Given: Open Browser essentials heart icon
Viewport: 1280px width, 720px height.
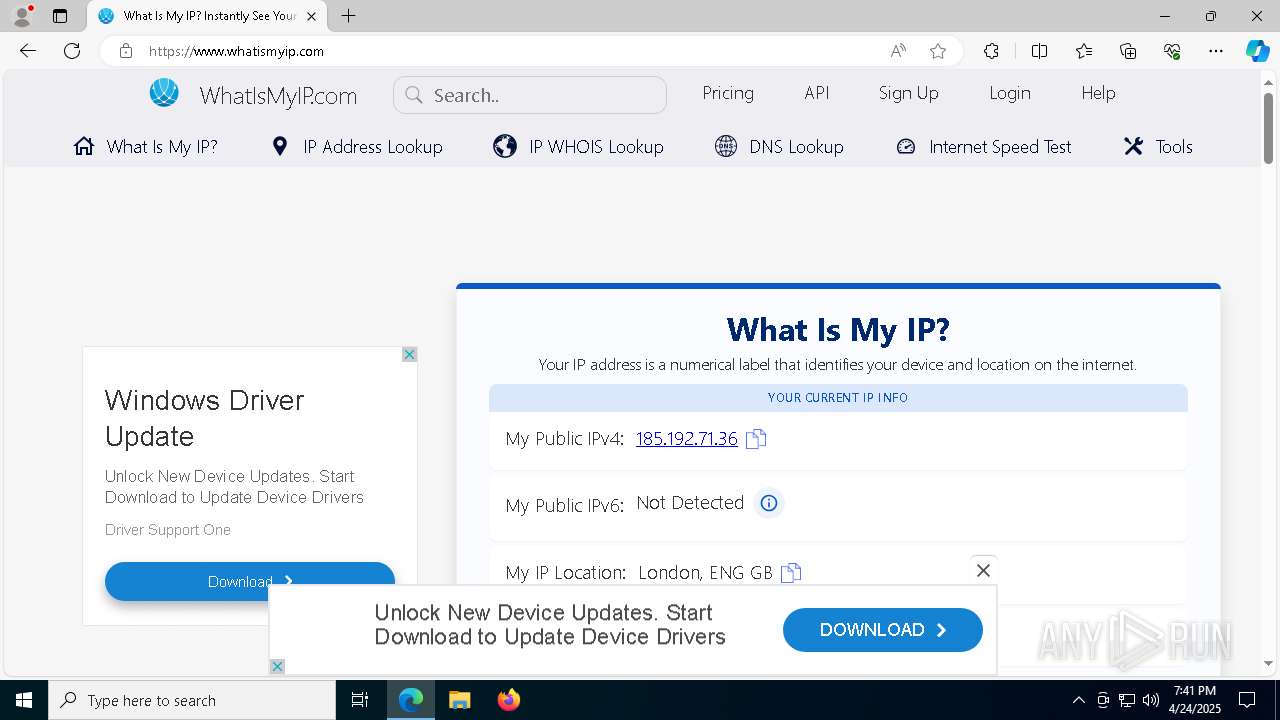Looking at the screenshot, I should pyautogui.click(x=1172, y=51).
